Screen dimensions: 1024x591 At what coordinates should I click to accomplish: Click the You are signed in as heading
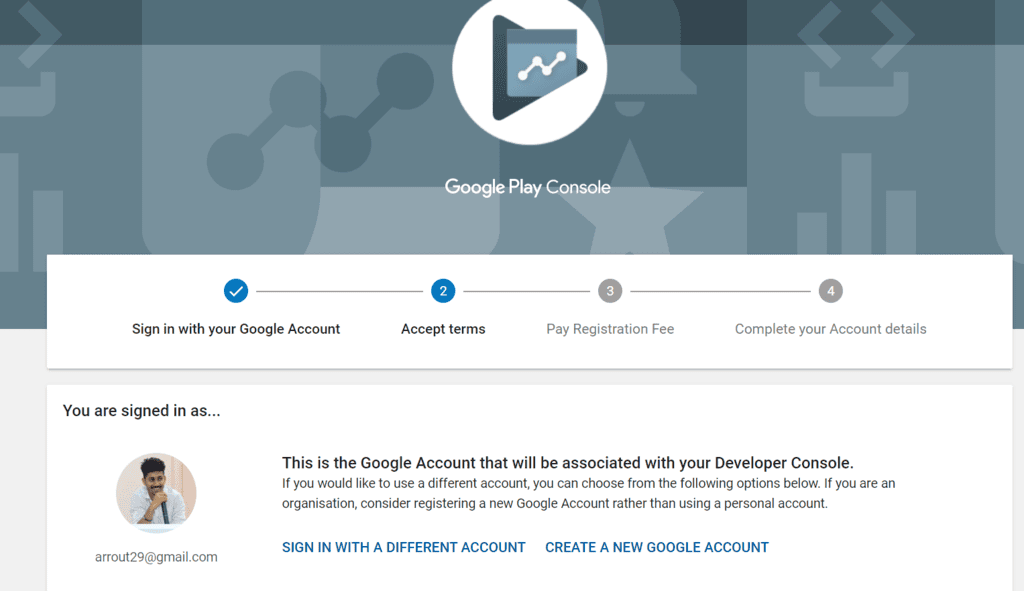[x=141, y=410]
